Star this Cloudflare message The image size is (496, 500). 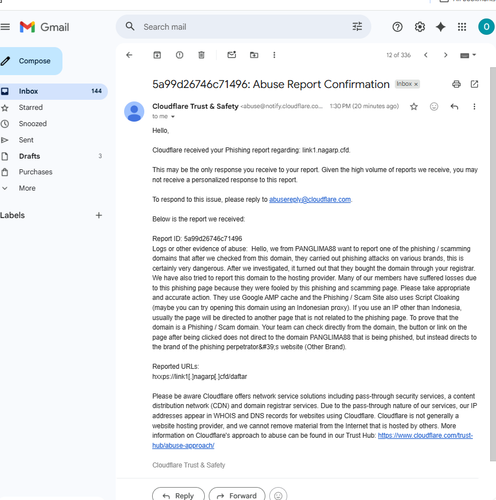414,107
